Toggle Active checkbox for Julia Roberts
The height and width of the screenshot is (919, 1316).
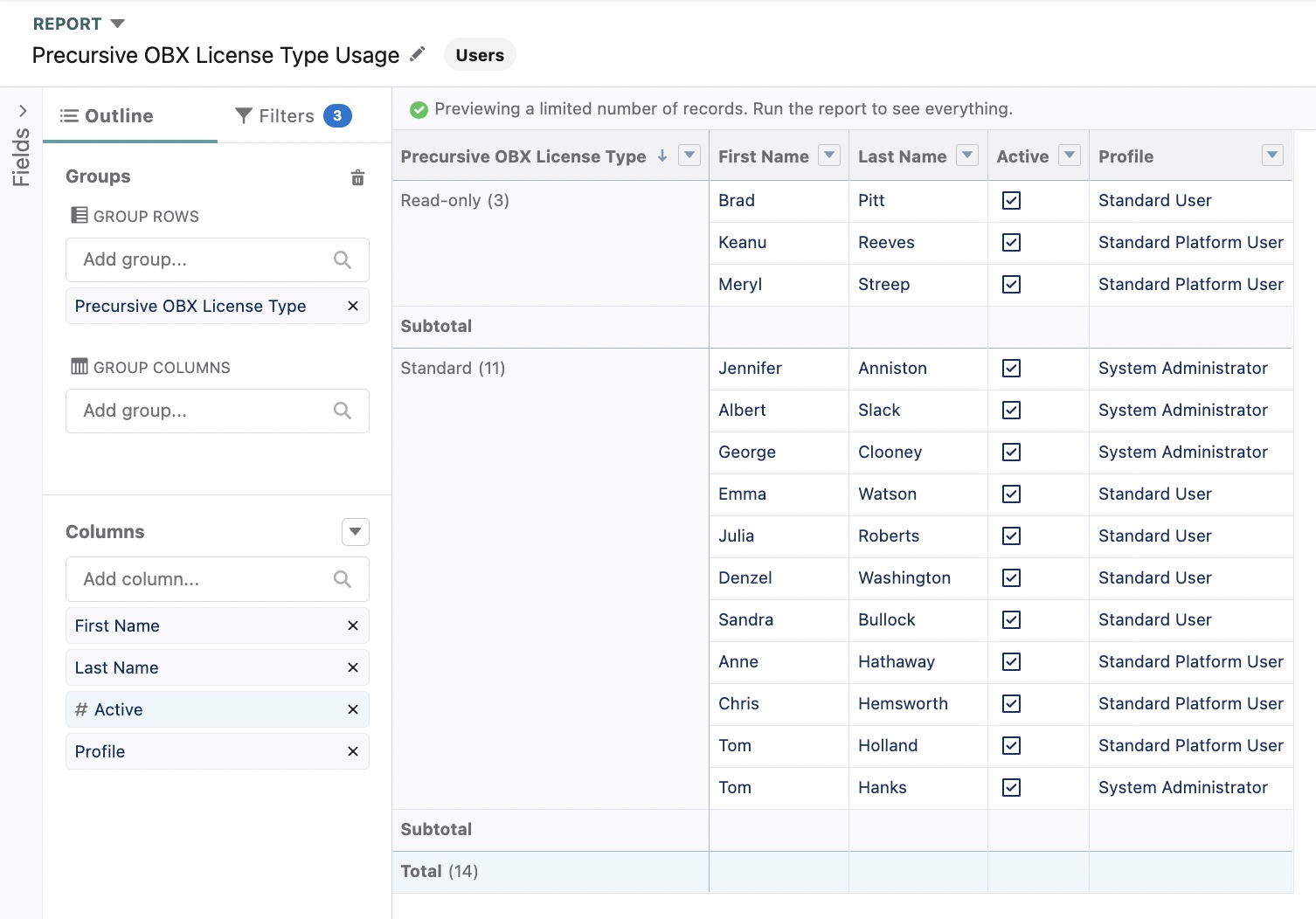(1011, 536)
